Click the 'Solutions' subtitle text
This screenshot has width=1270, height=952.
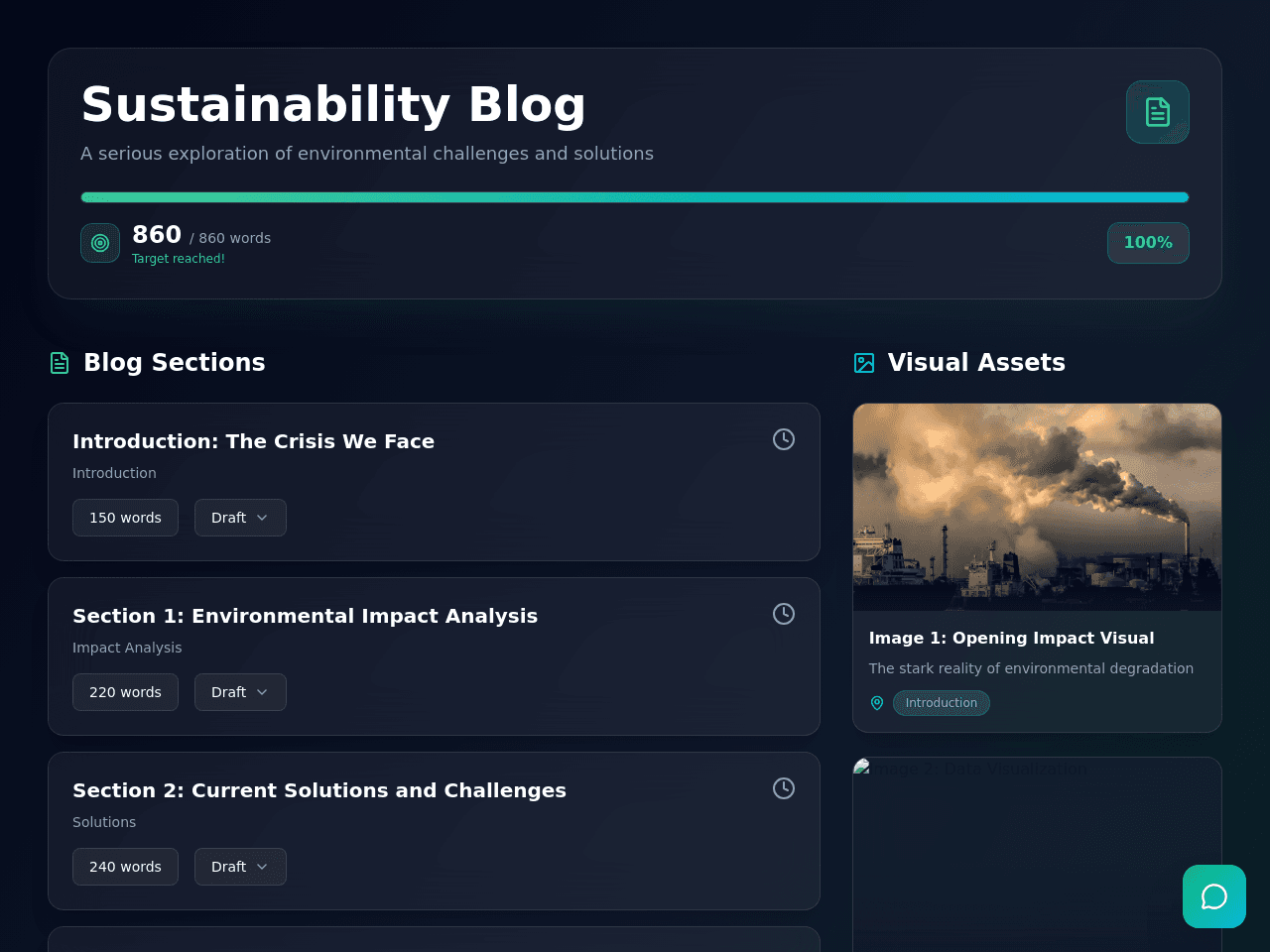(104, 822)
